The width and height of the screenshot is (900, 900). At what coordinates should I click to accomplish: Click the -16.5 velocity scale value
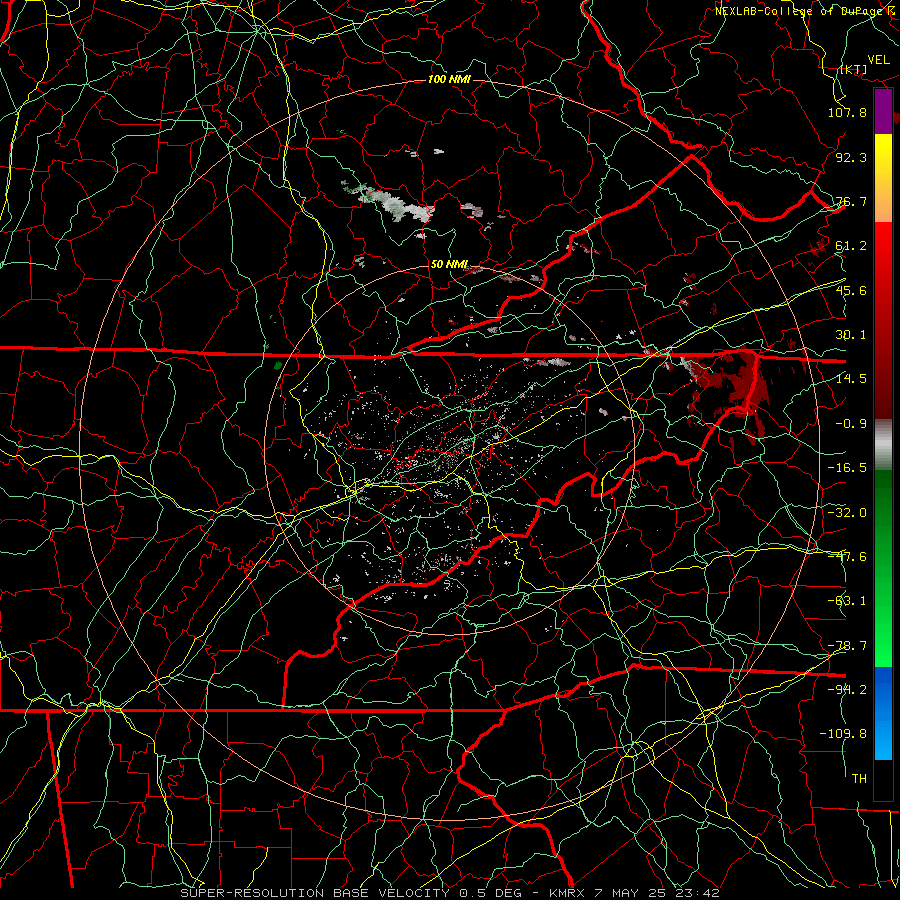pos(847,468)
